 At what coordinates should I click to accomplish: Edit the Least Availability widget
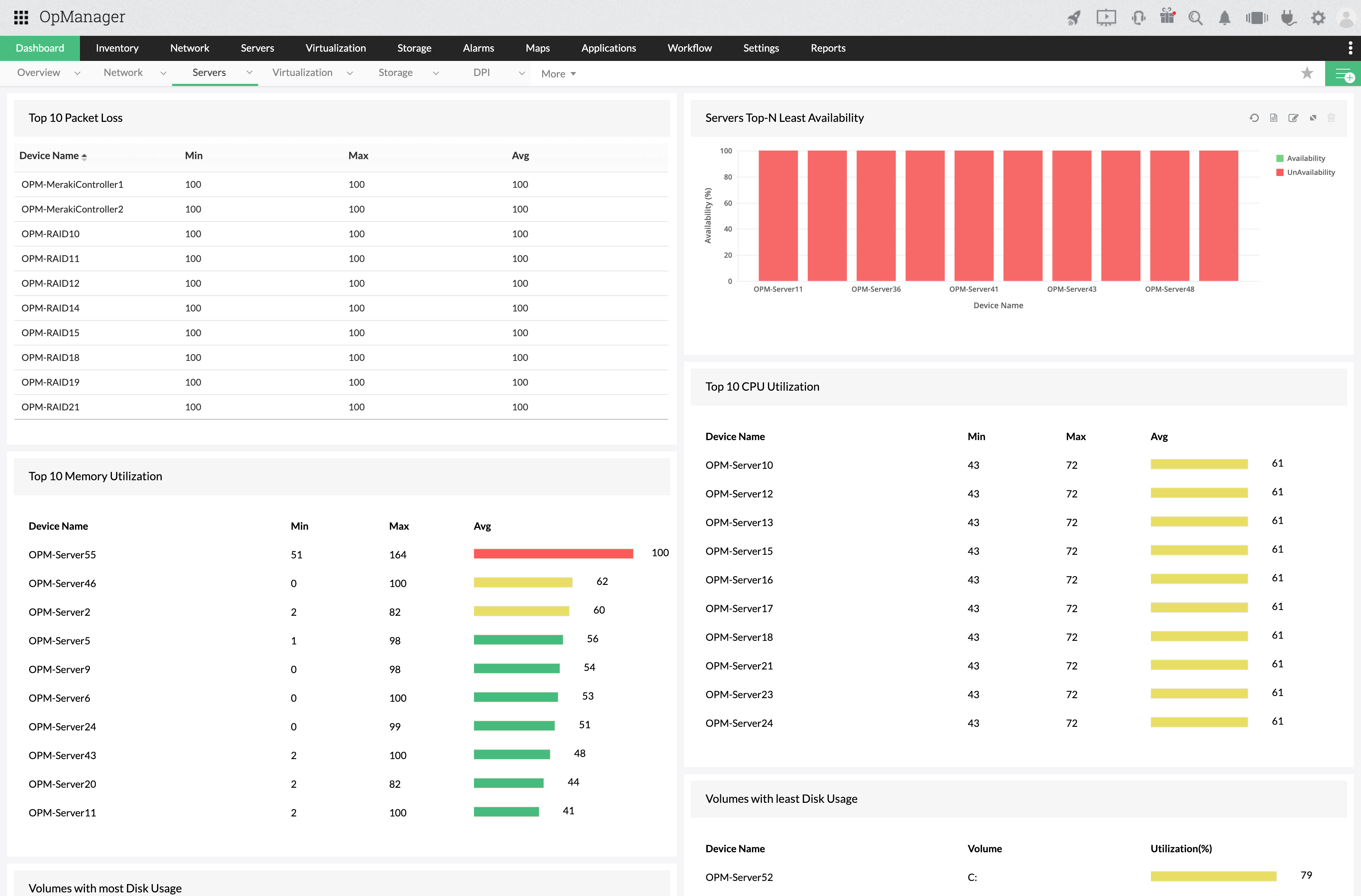1293,118
